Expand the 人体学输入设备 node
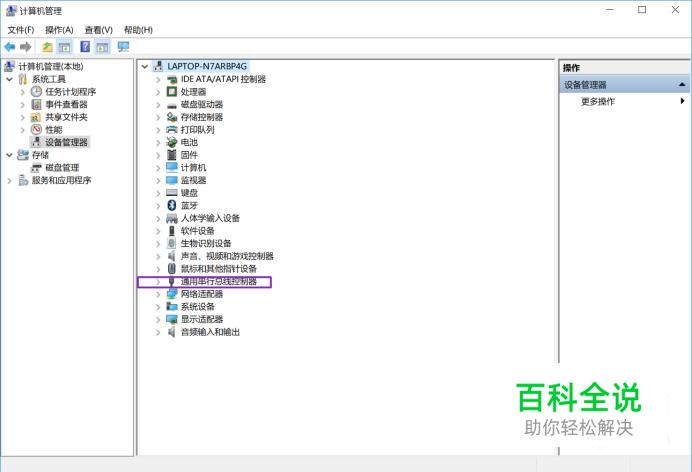692x472 pixels. tap(158, 218)
